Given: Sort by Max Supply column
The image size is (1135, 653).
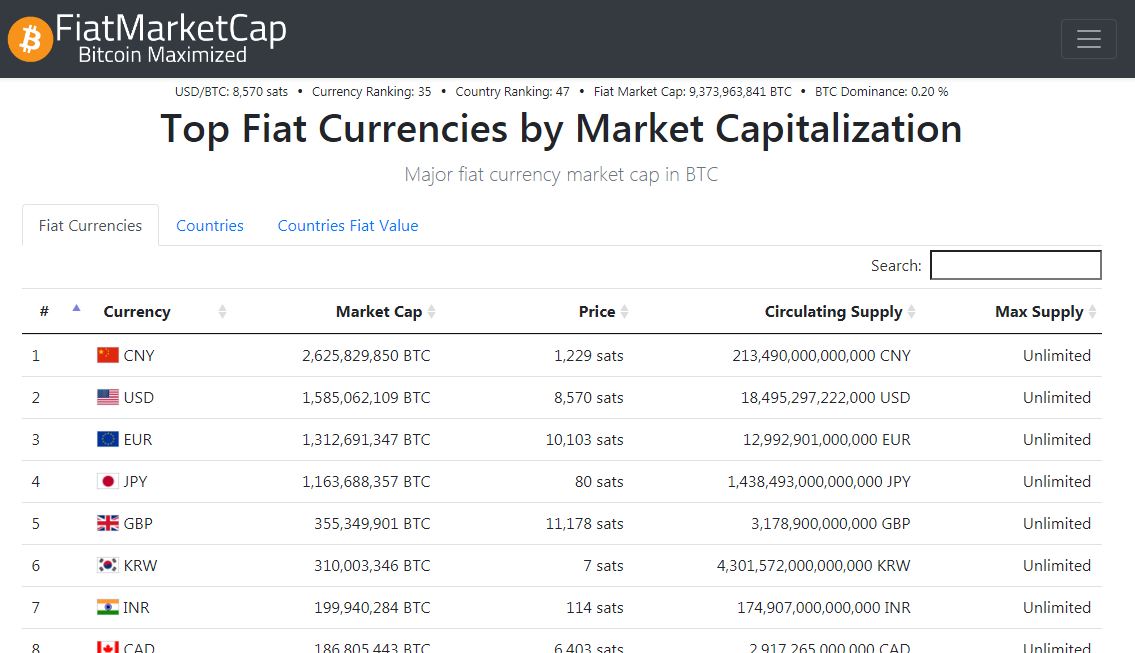Looking at the screenshot, I should pos(1040,312).
